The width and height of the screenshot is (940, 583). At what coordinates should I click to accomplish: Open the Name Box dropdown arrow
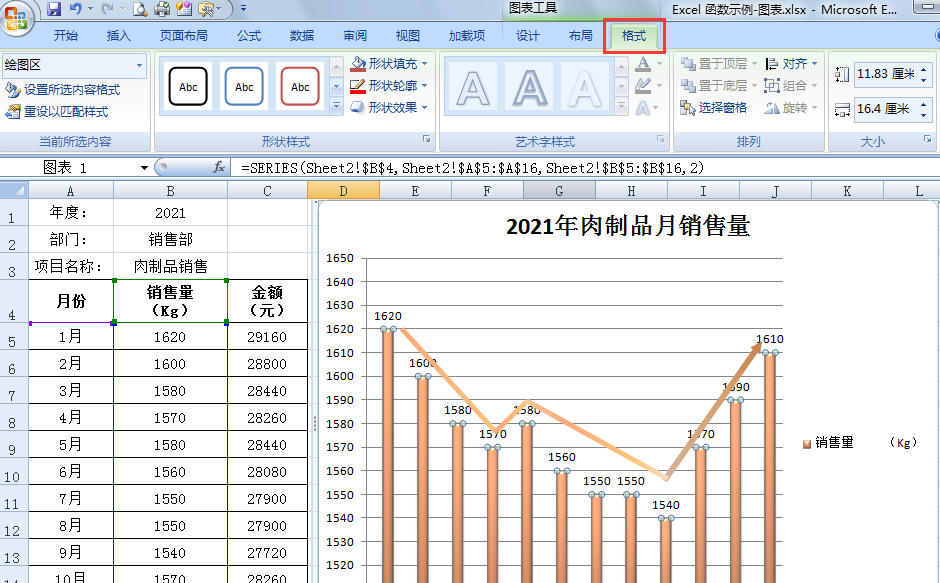coord(144,168)
